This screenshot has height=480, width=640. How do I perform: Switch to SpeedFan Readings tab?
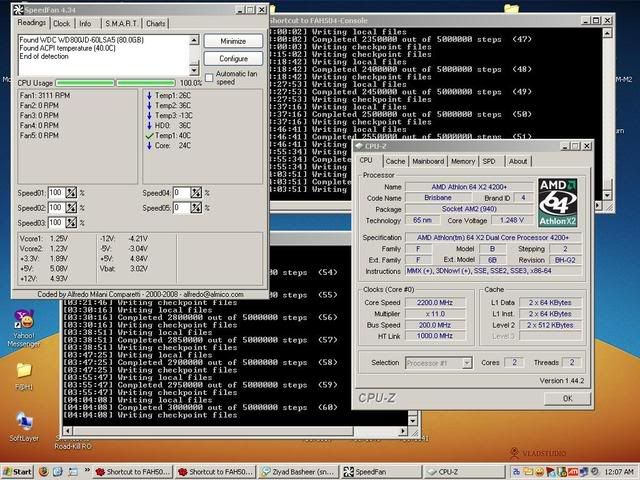click(31, 22)
